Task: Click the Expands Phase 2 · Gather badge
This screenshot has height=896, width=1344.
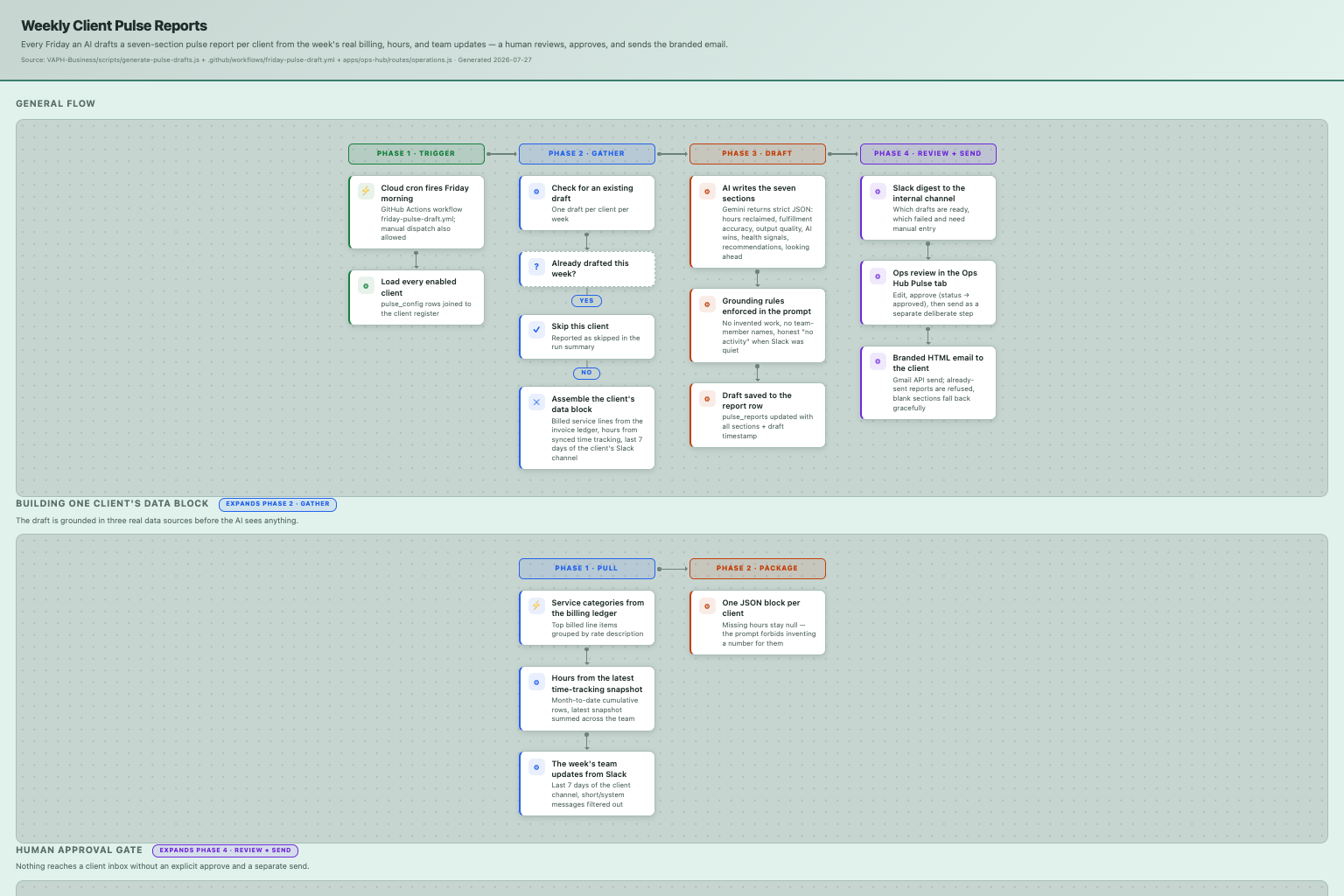Action: tap(277, 504)
